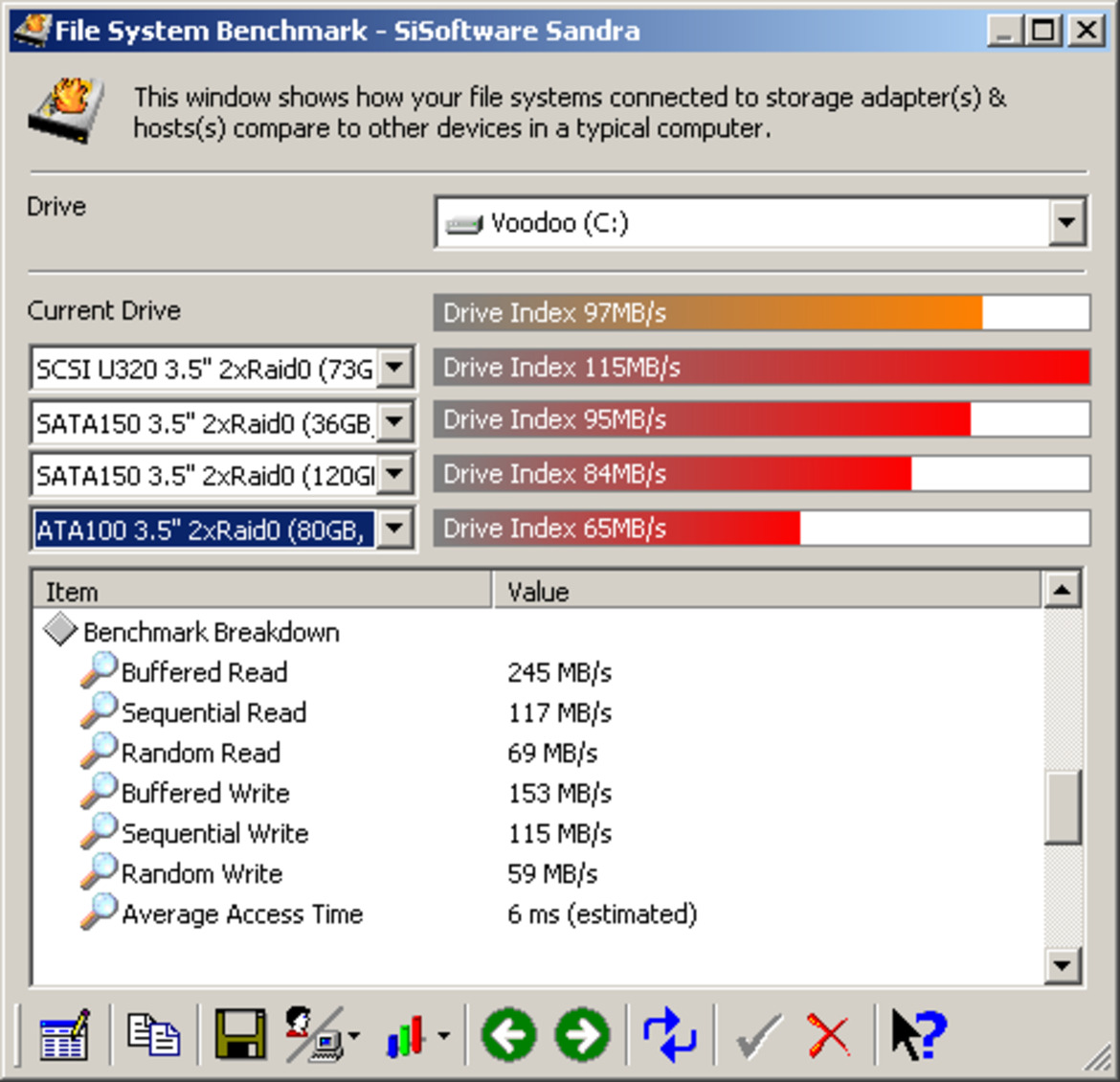Click the Drive Index 65MB/s bar
Image resolution: width=1120 pixels, height=1082 pixels.
(761, 529)
